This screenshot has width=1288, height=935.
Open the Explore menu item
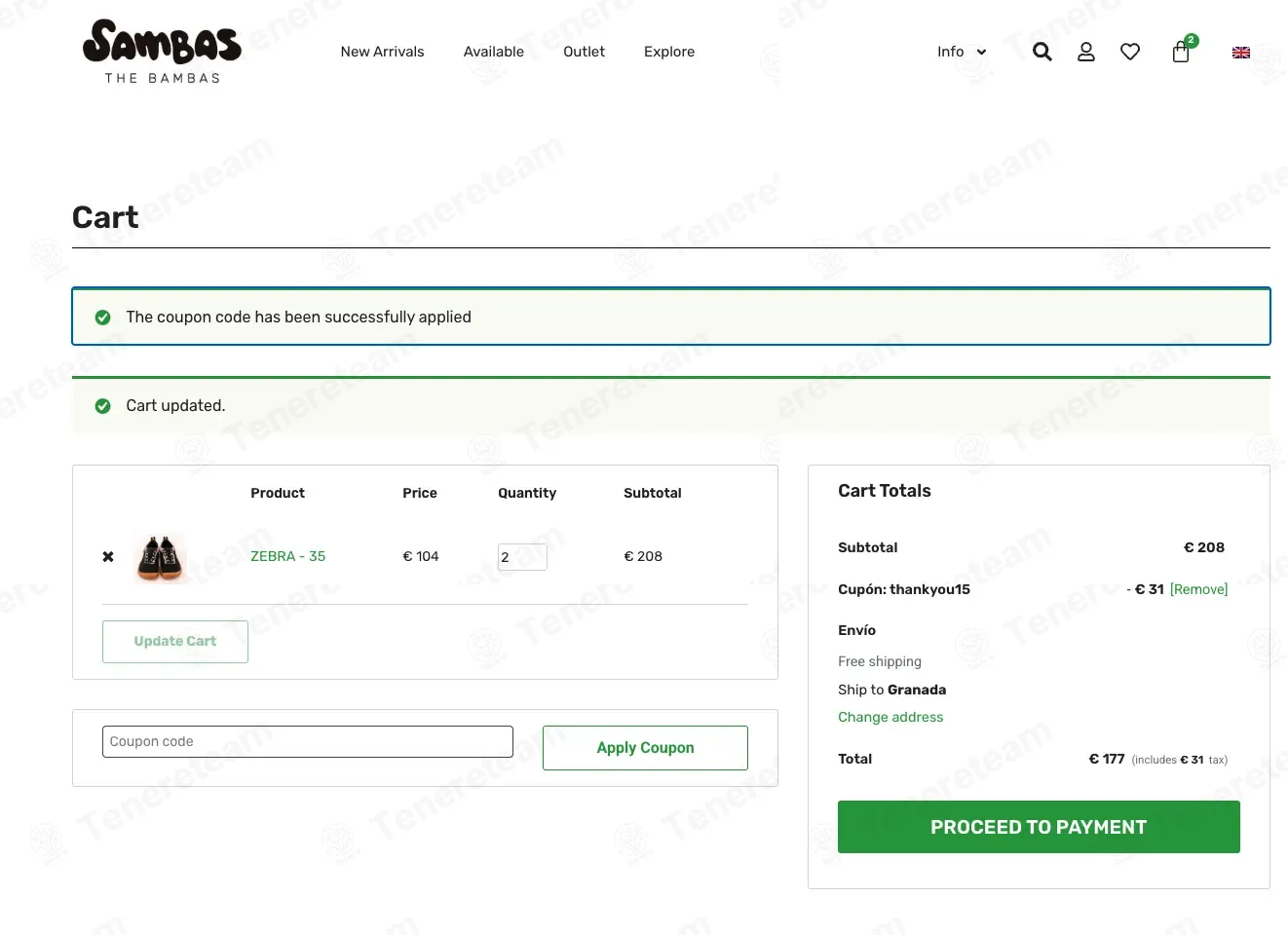669,52
